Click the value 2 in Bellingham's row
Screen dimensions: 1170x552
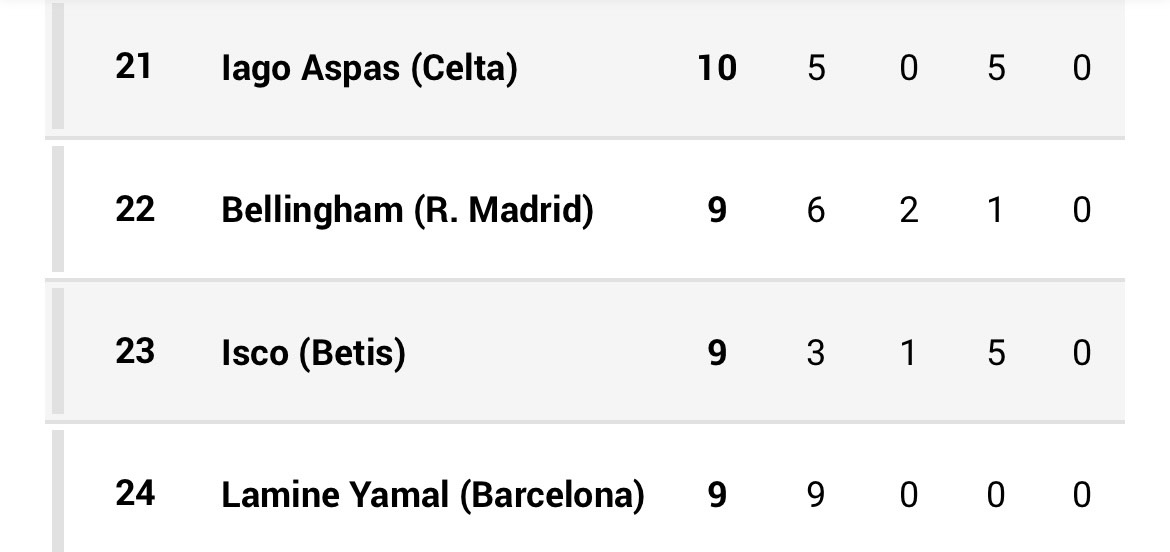[x=908, y=211]
